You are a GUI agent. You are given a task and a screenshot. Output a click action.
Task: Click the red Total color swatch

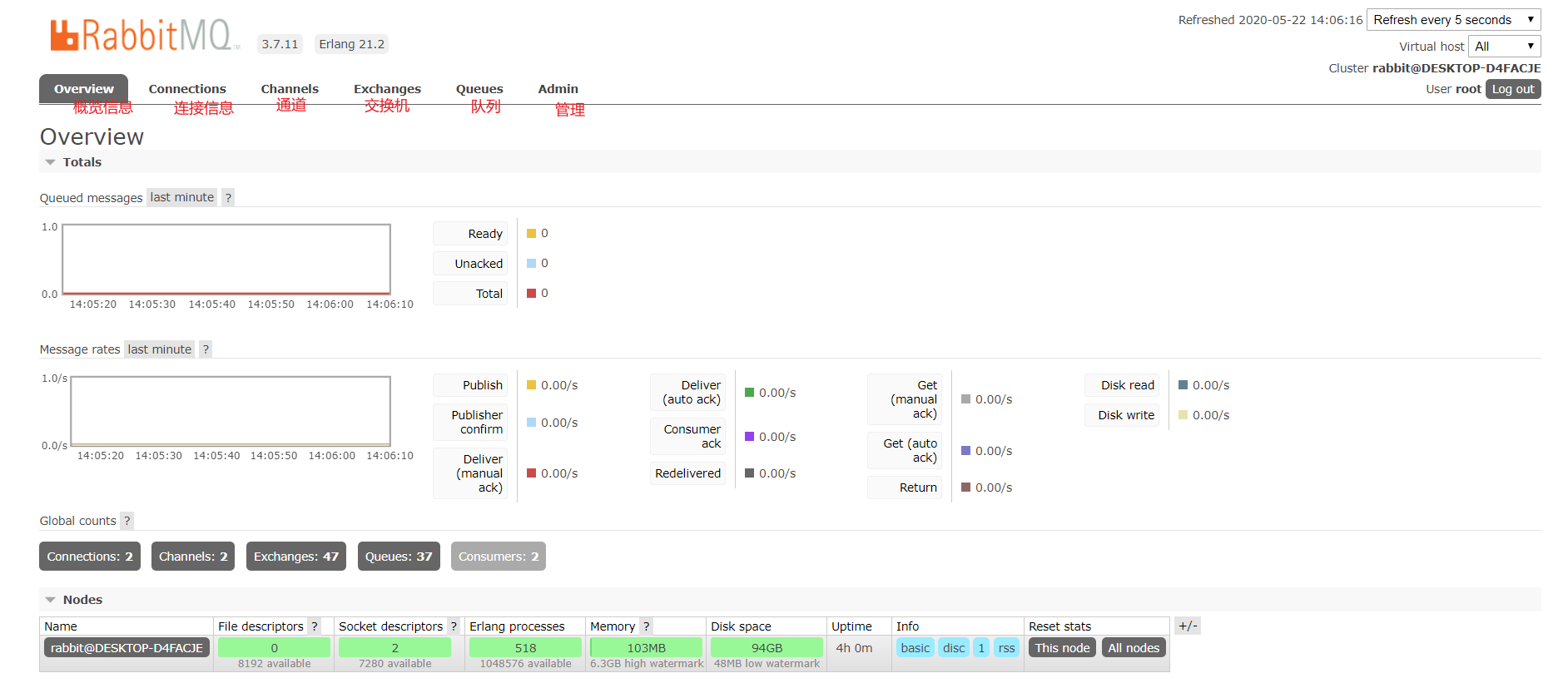(531, 294)
